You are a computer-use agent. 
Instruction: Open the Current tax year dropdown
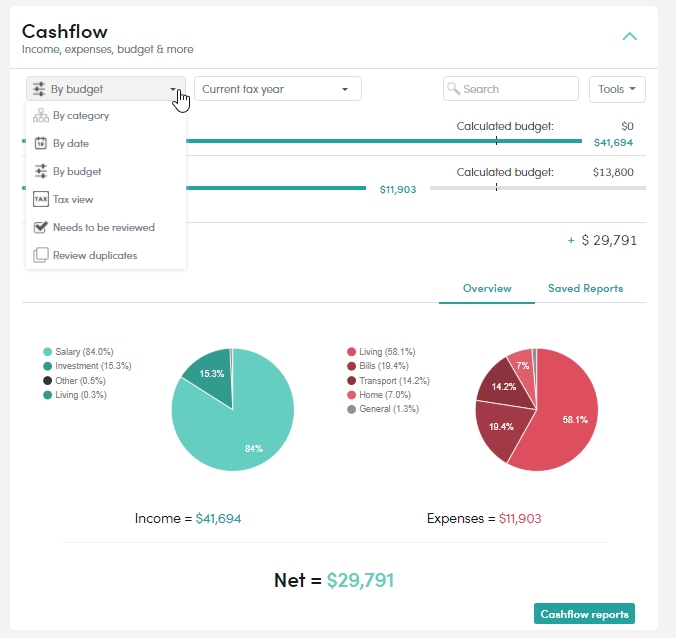pyautogui.click(x=278, y=89)
